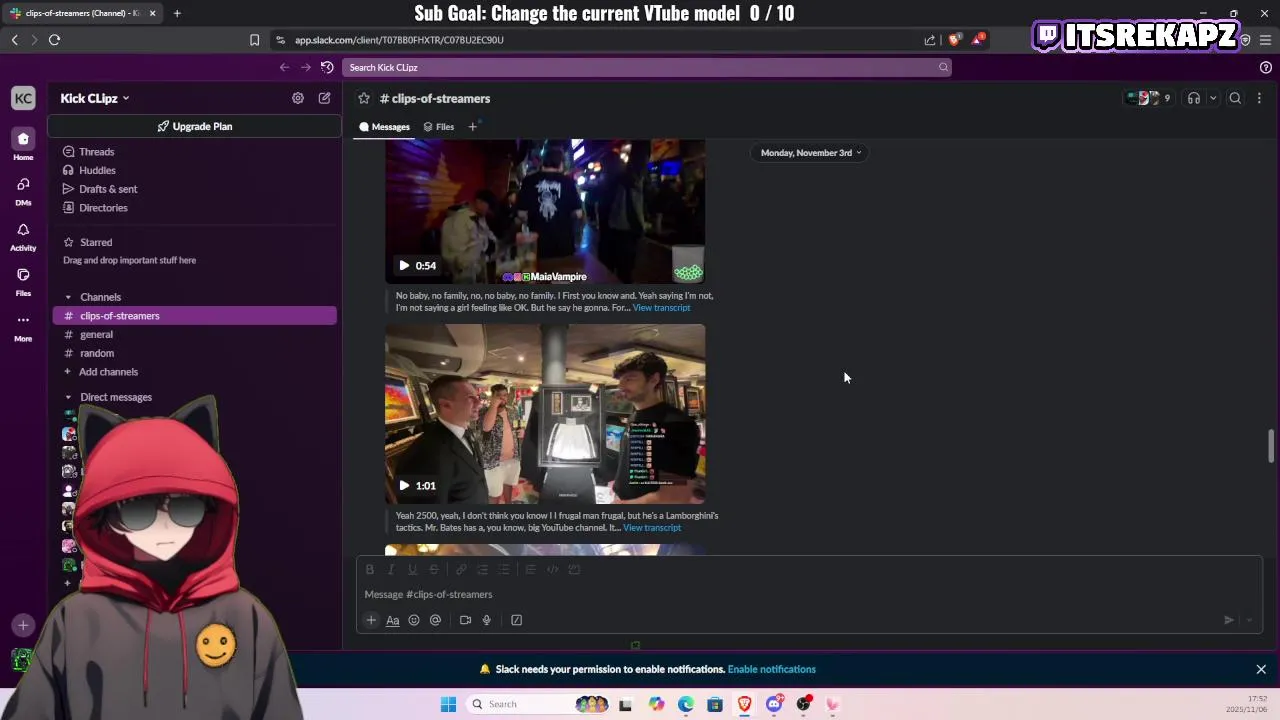The height and width of the screenshot is (720, 1280).
Task: Start a huddle with the headphones icon
Action: (1194, 98)
